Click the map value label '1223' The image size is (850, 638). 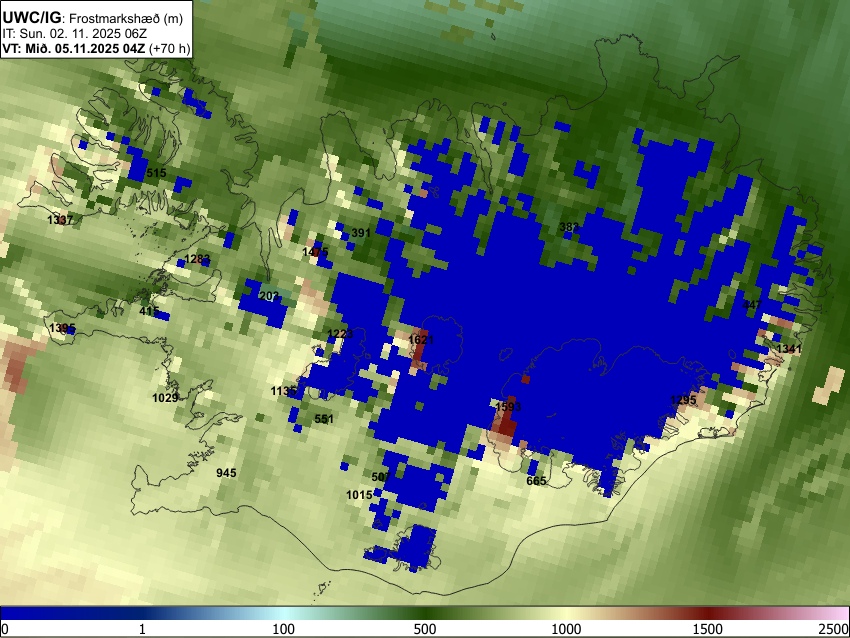340,334
